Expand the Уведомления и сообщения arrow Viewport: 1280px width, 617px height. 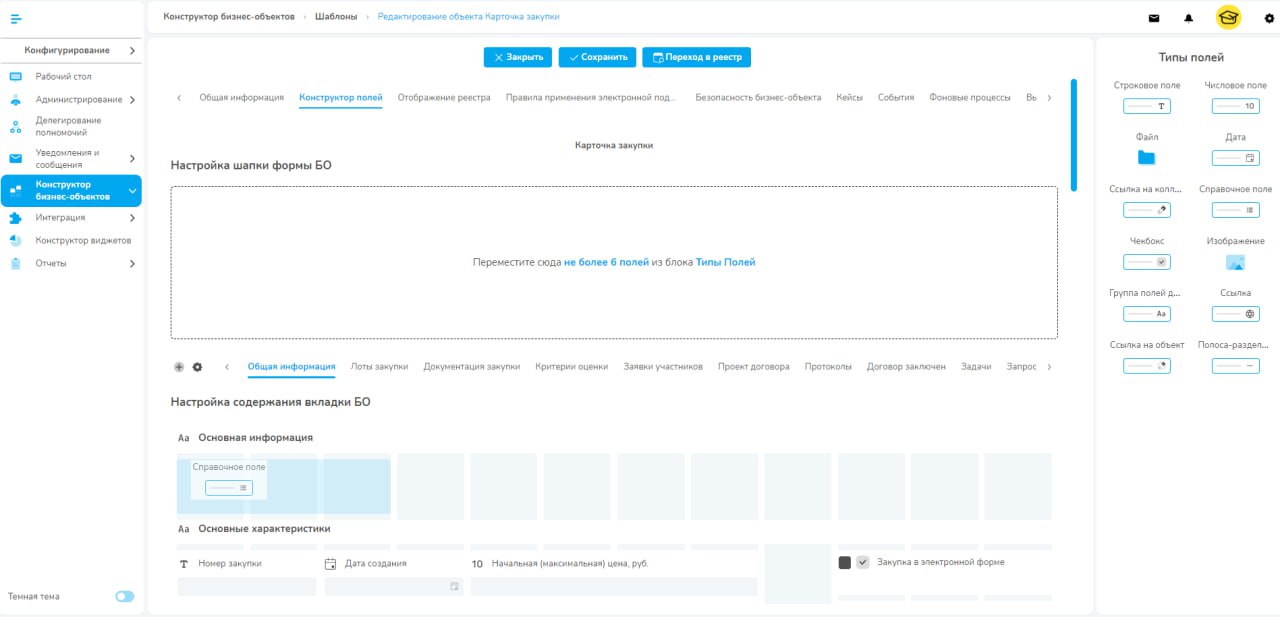pos(132,158)
